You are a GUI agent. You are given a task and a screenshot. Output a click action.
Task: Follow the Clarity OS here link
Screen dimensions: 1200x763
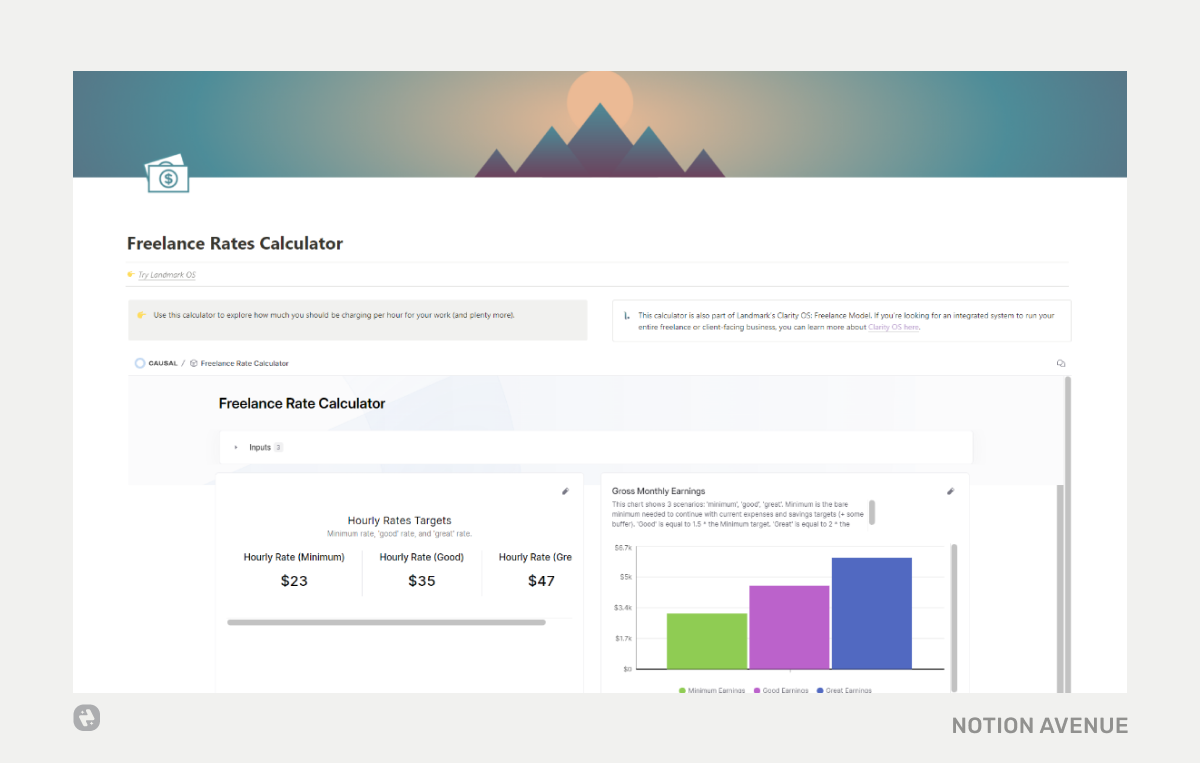(x=893, y=327)
